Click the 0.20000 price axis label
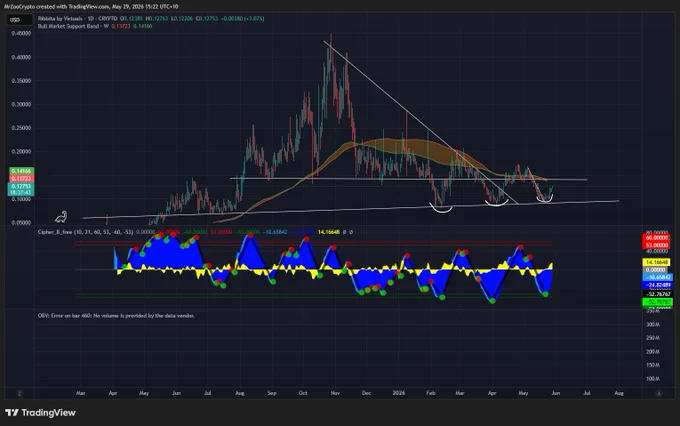The image size is (680, 426). tap(21, 152)
